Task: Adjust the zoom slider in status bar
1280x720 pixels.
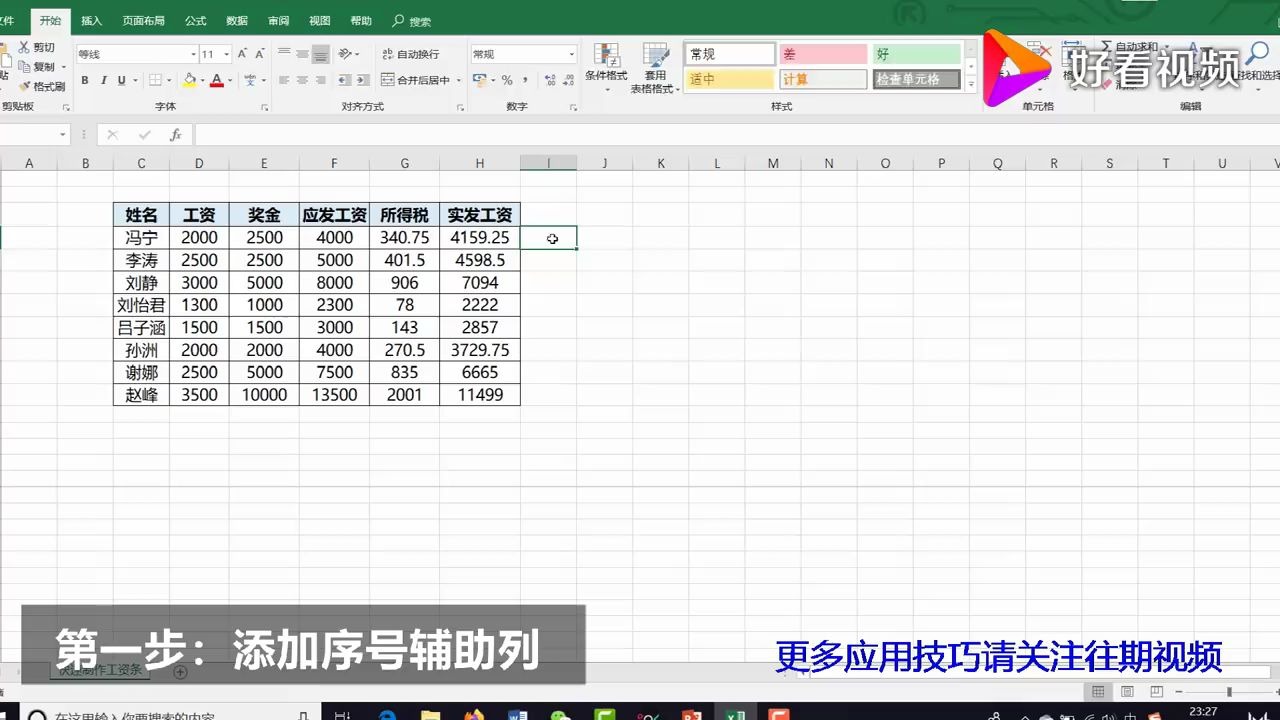Action: click(1230, 692)
